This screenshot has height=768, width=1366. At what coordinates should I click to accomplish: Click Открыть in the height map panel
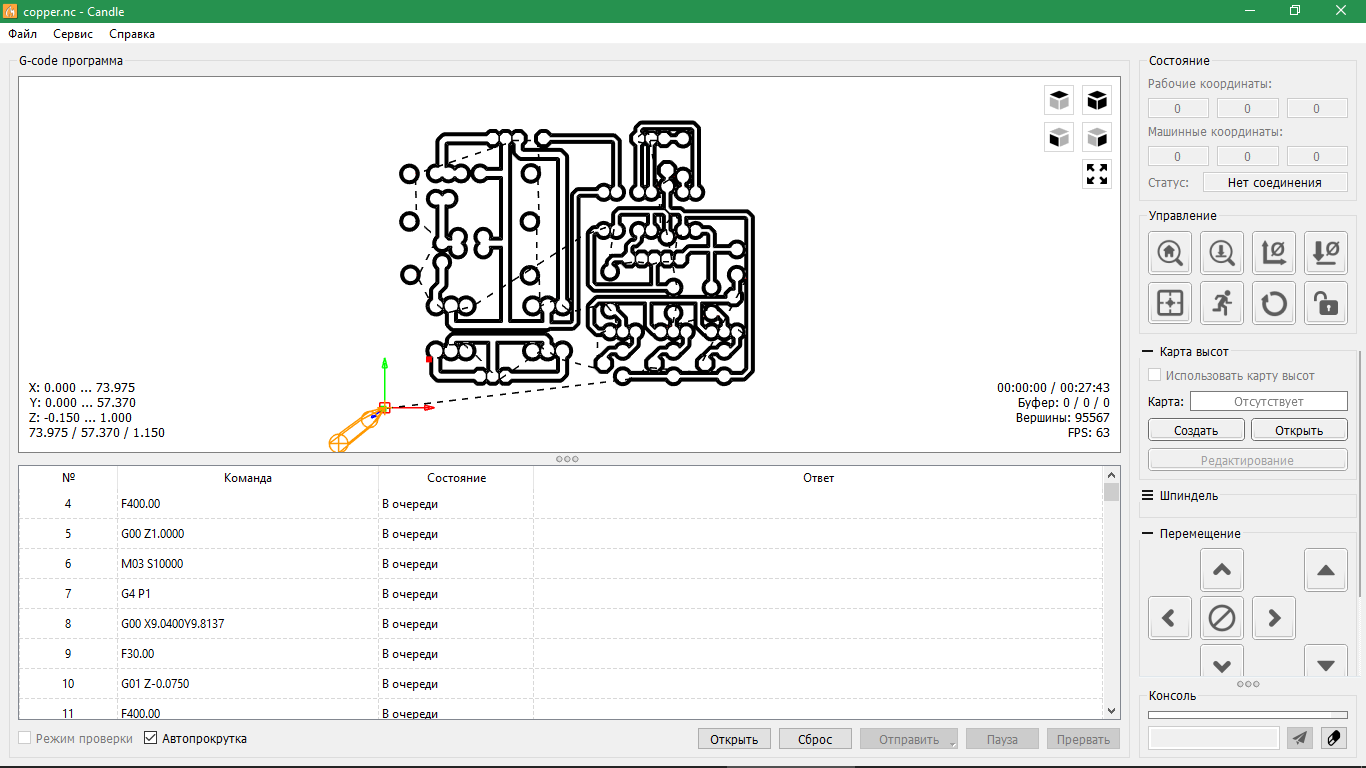tap(1300, 430)
